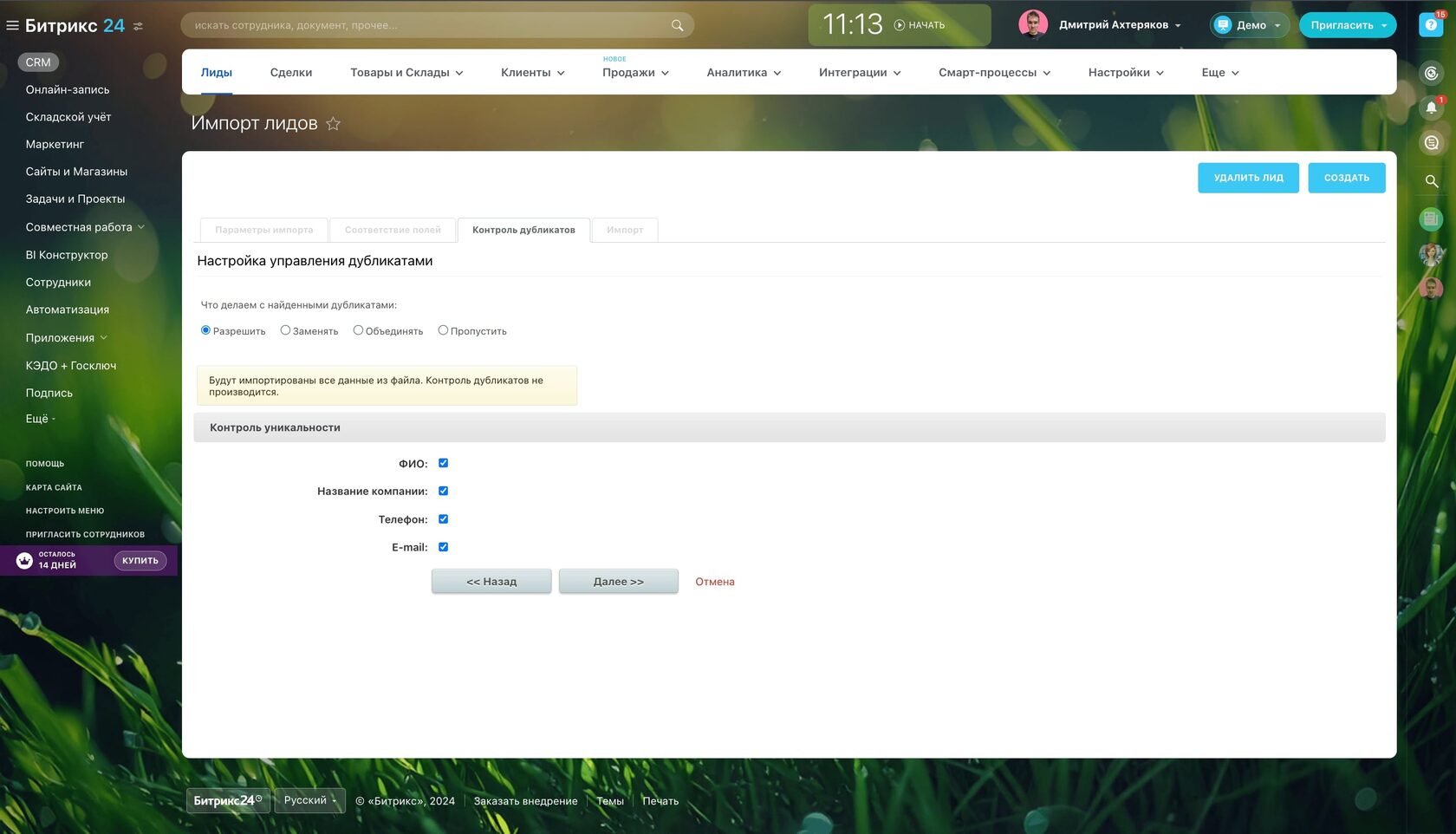
Task: Open Онлайн-запись in left sidebar
Action: click(x=68, y=90)
